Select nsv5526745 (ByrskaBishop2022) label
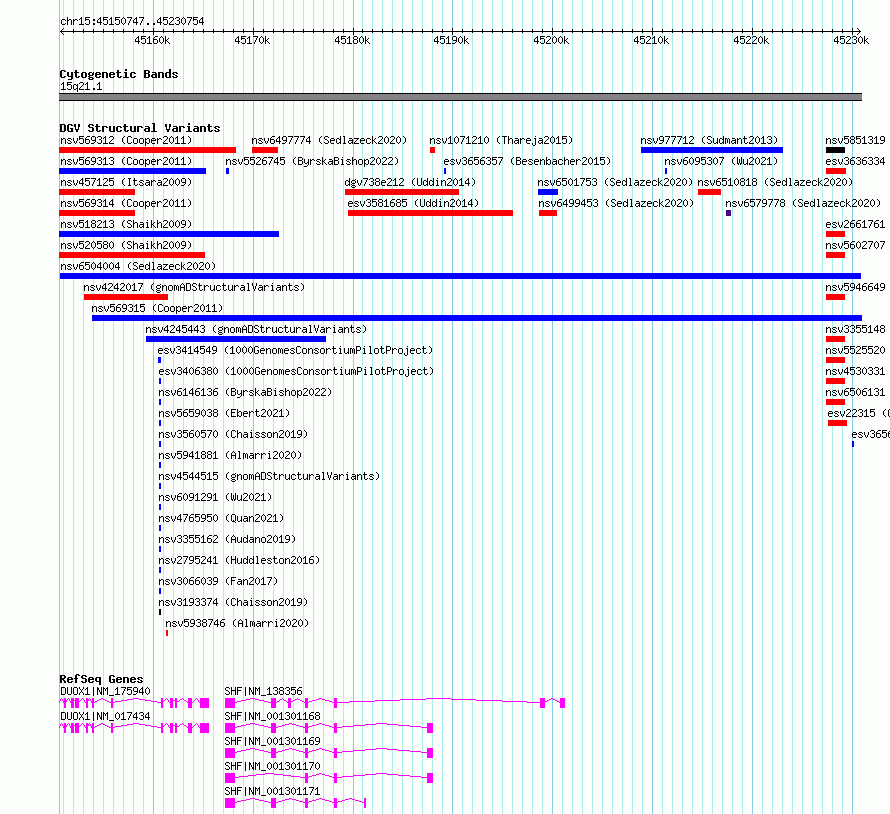This screenshot has width=890, height=814. [312, 161]
